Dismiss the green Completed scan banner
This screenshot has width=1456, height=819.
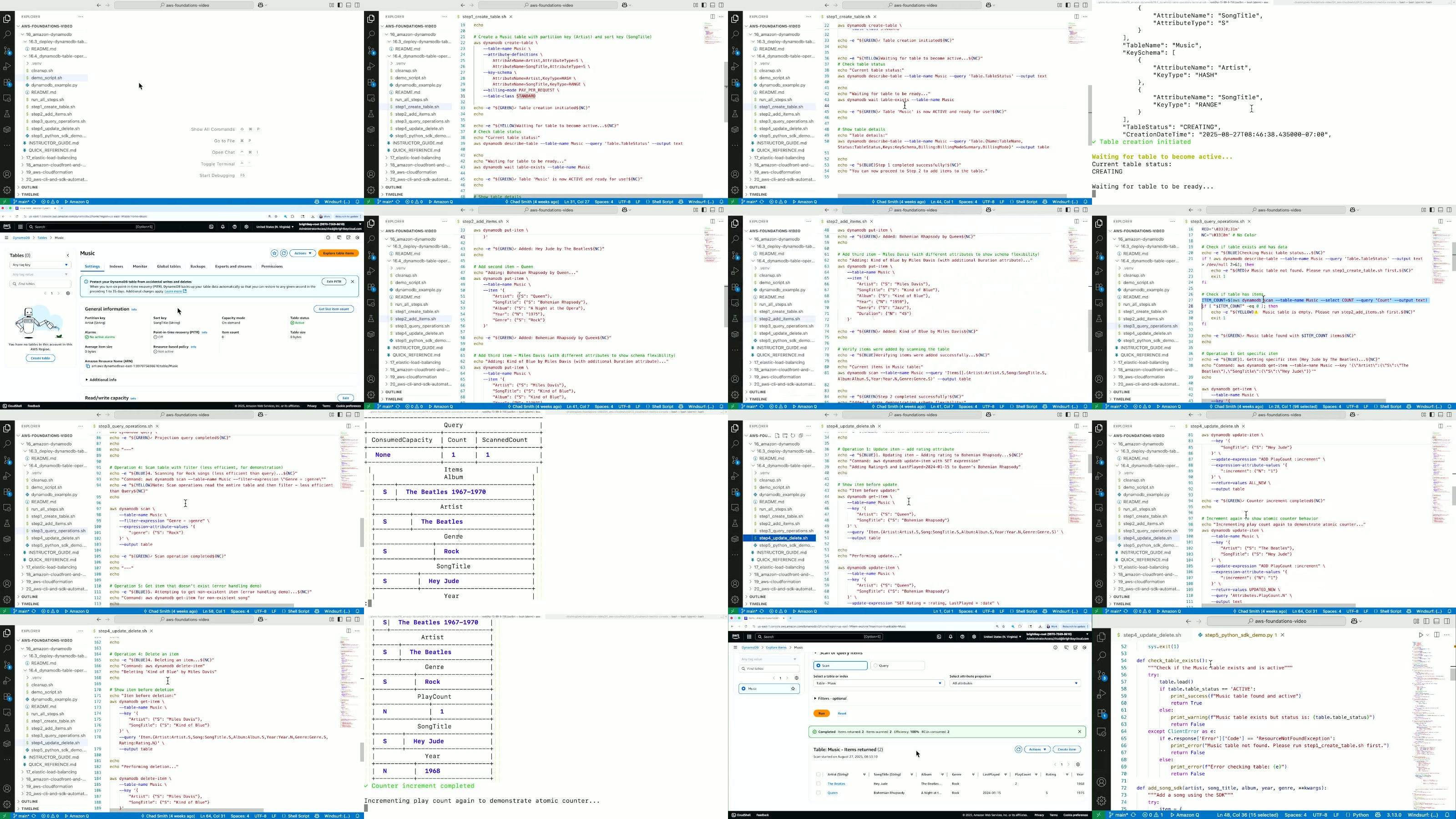[x=1079, y=731]
